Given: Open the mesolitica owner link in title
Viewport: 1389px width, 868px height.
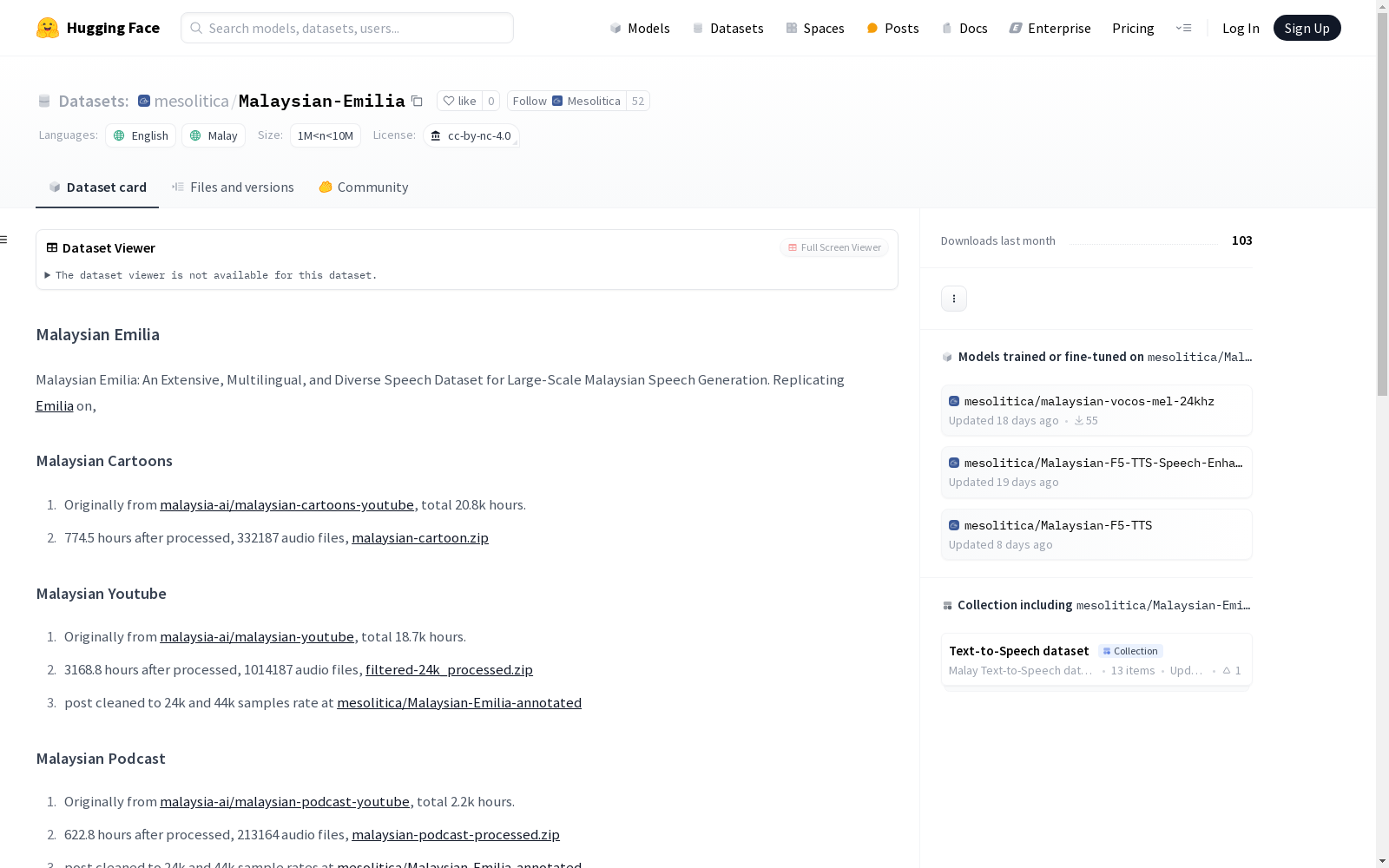Looking at the screenshot, I should [x=192, y=101].
